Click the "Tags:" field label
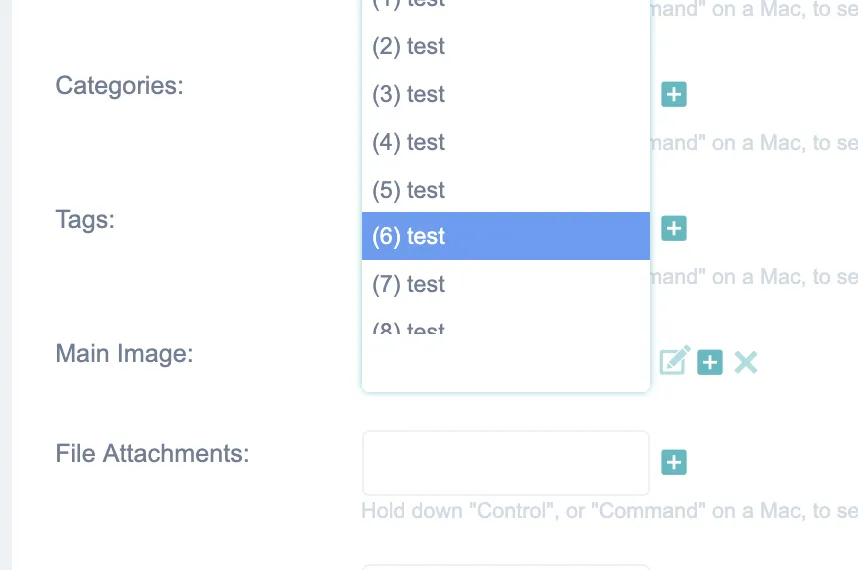 point(85,220)
